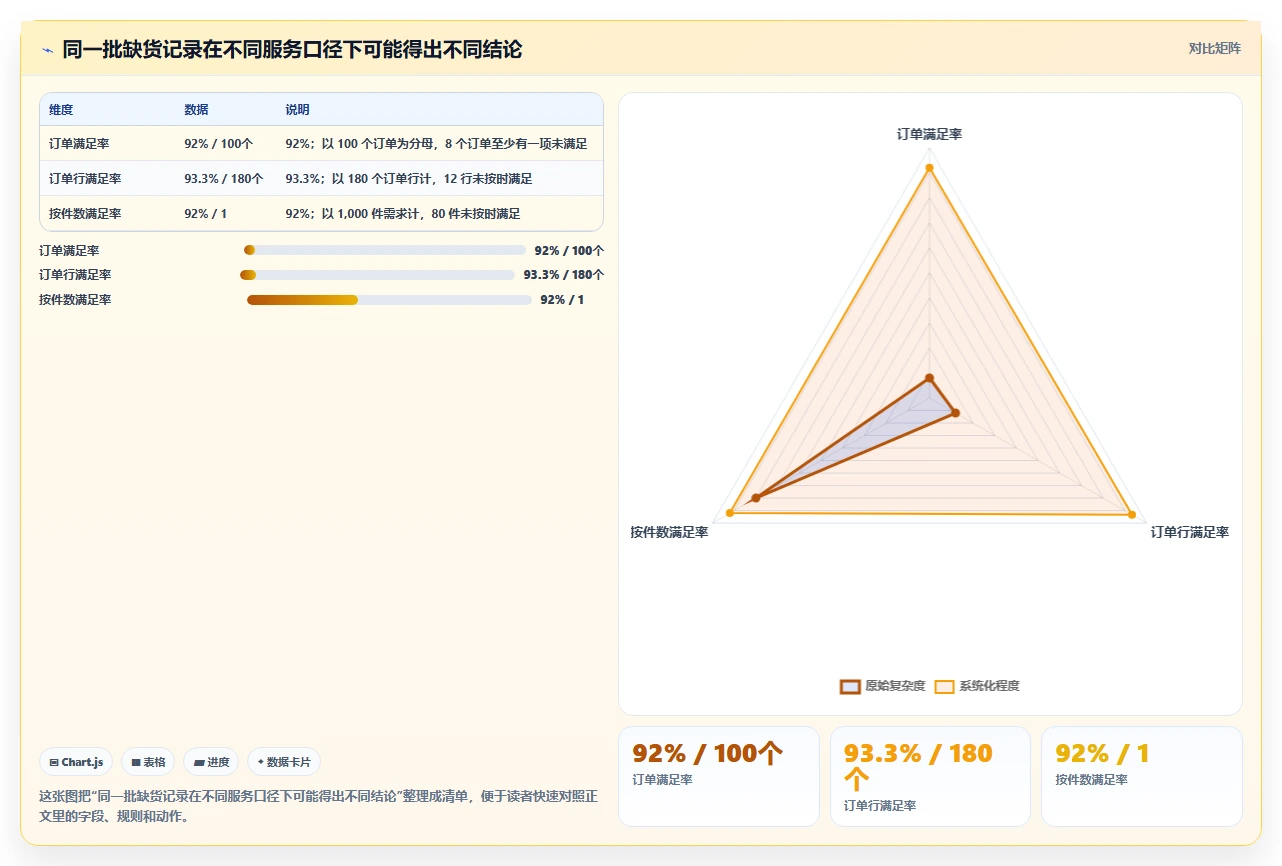Viewport: 1282px width, 866px height.
Task: Click description mentioning 12 行未按时满足
Action: point(408,179)
